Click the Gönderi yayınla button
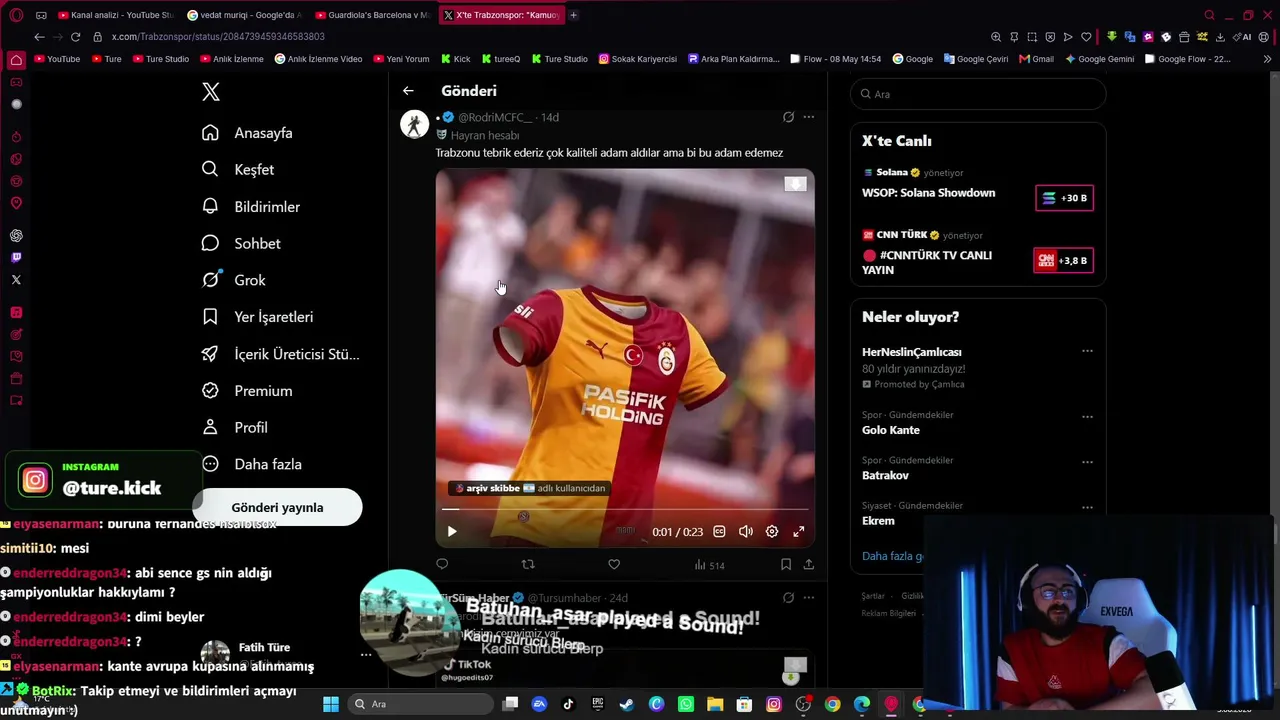Viewport: 1280px width, 720px height. click(277, 507)
